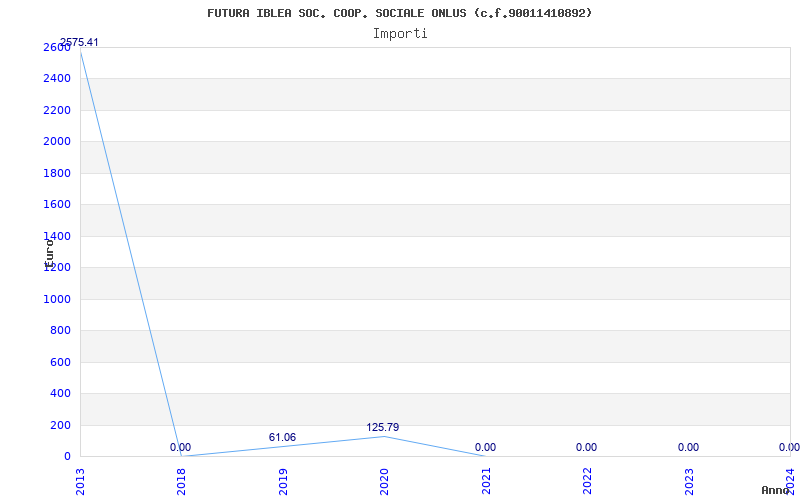Click the 2019 x-axis label
The width and height of the screenshot is (800, 500).
coord(283,482)
